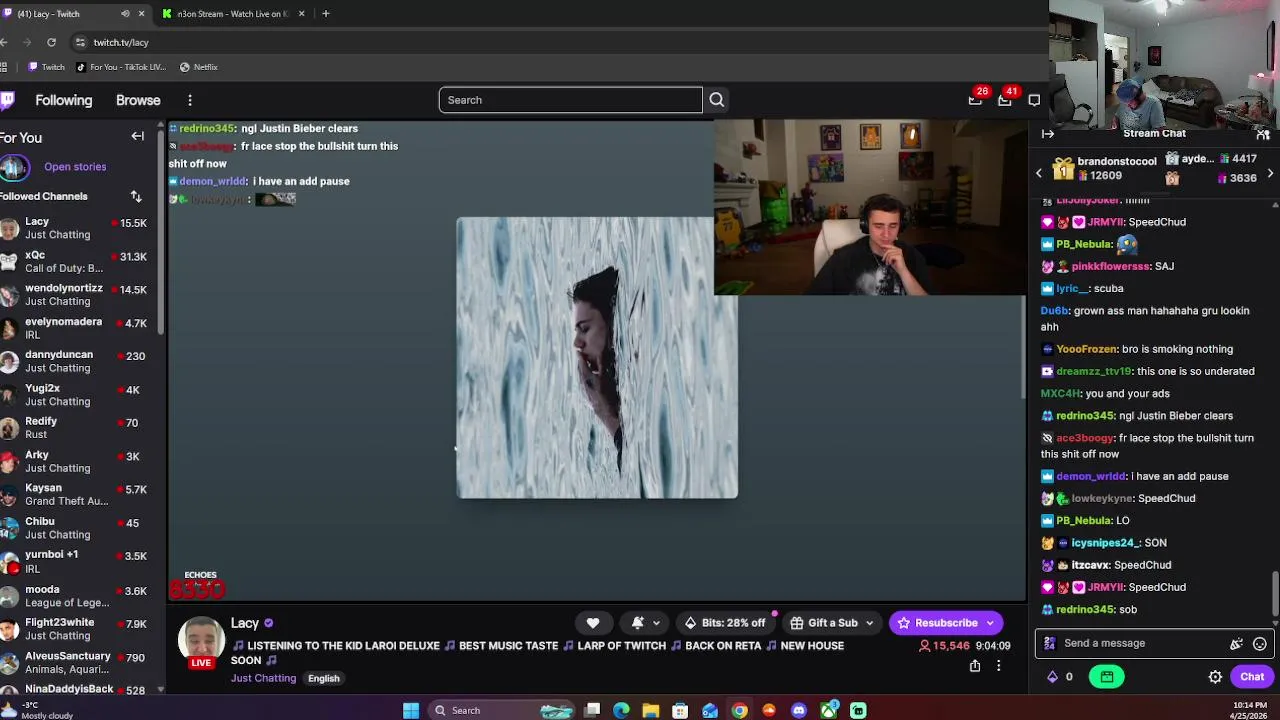Open the stream more-options three dots
The width and height of the screenshot is (1280, 720).
point(998,666)
